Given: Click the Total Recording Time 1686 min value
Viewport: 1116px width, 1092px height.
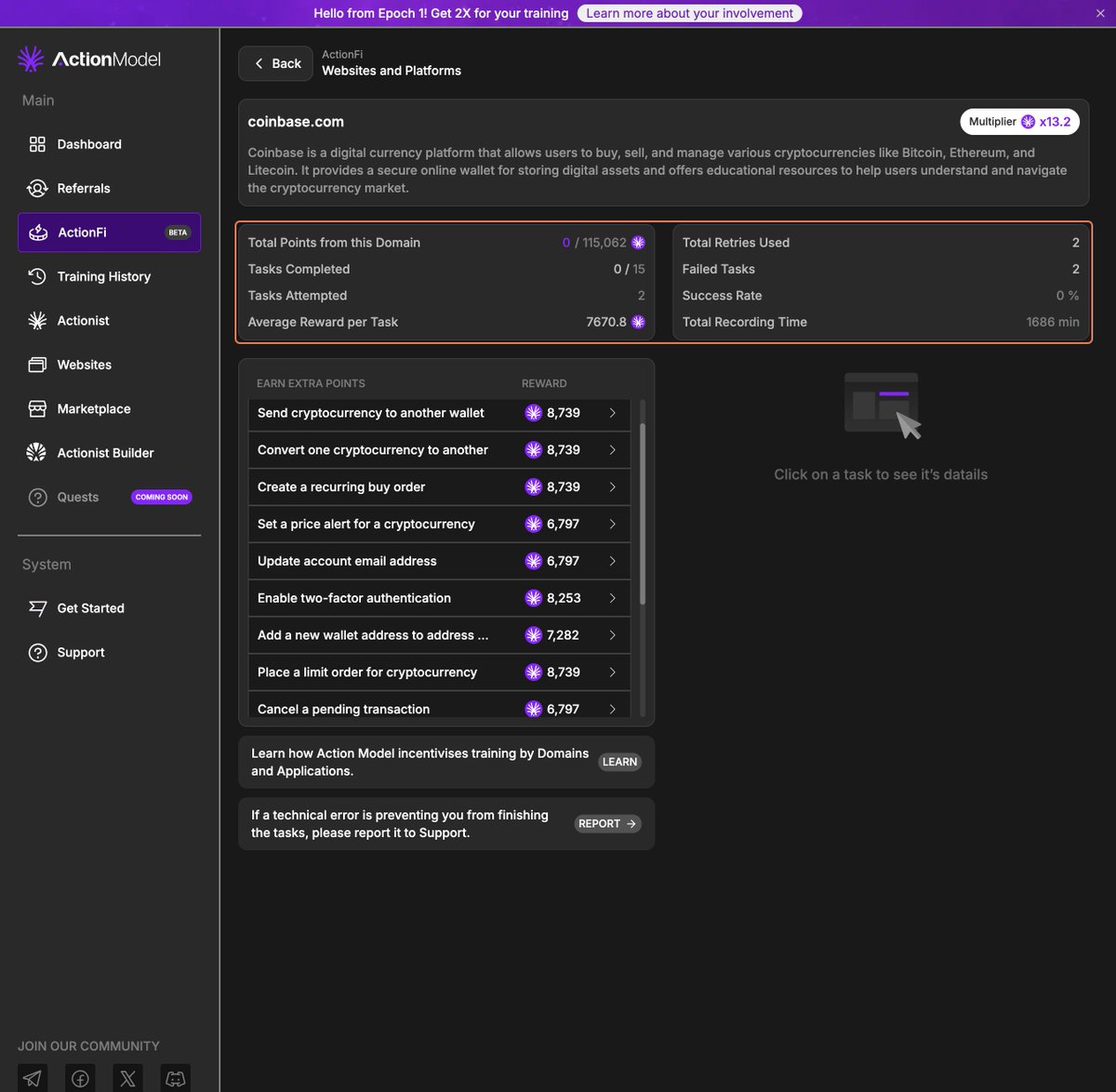Looking at the screenshot, I should click(x=1053, y=322).
